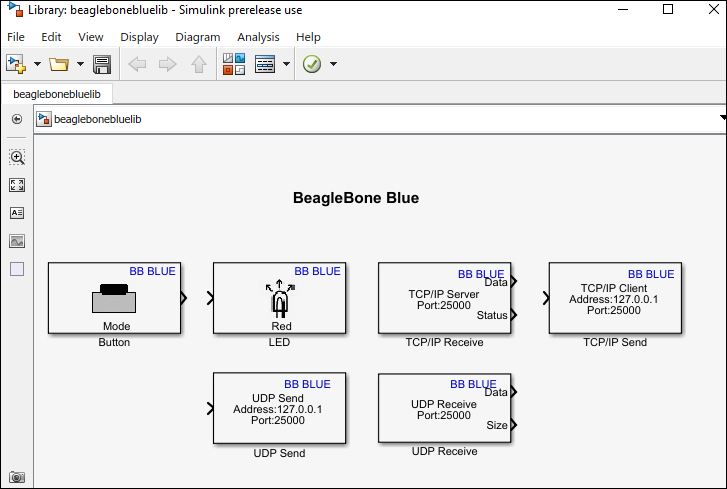Click the Area box palette icon

coord(17,269)
